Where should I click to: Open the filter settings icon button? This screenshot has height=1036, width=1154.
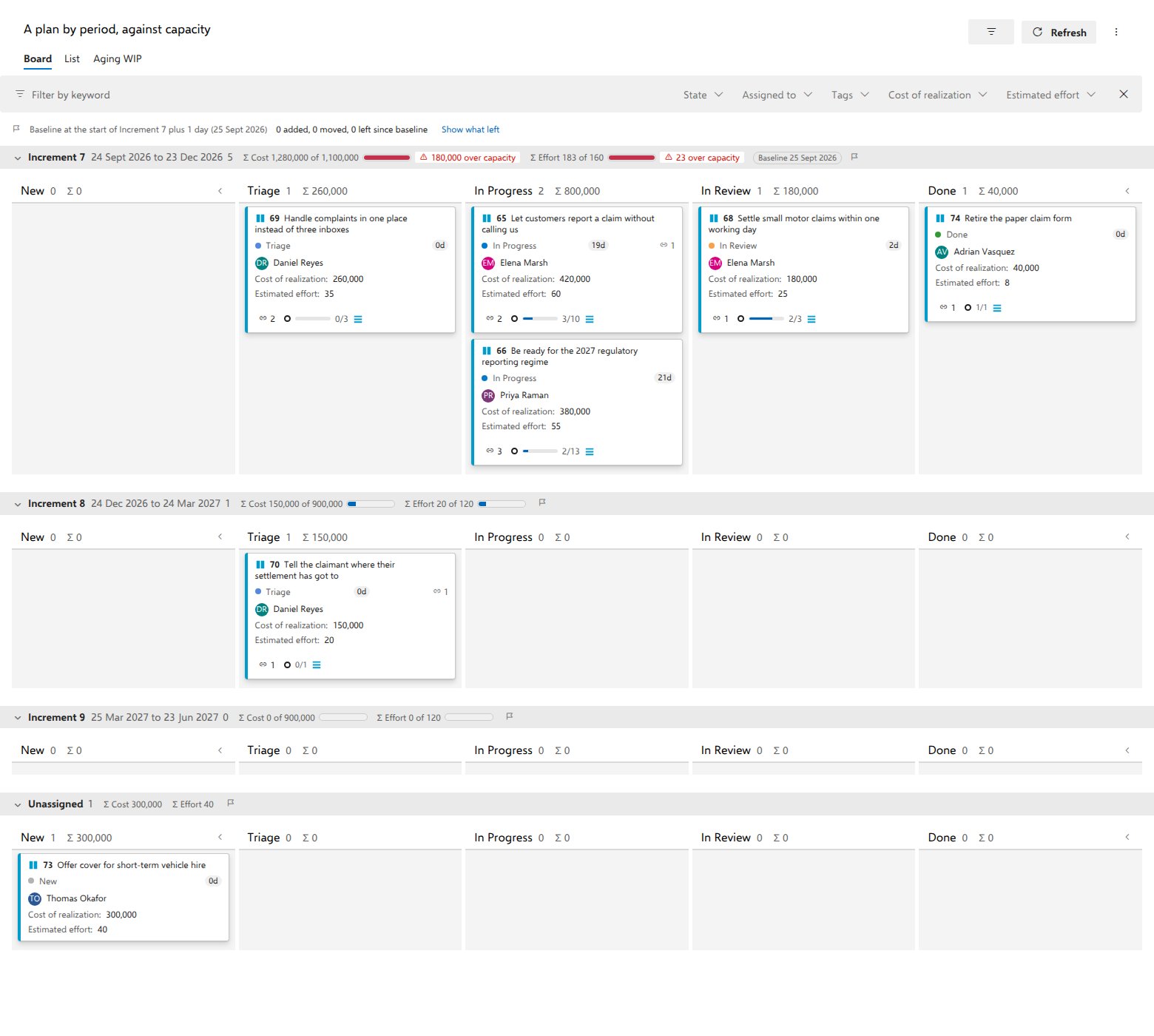click(991, 32)
